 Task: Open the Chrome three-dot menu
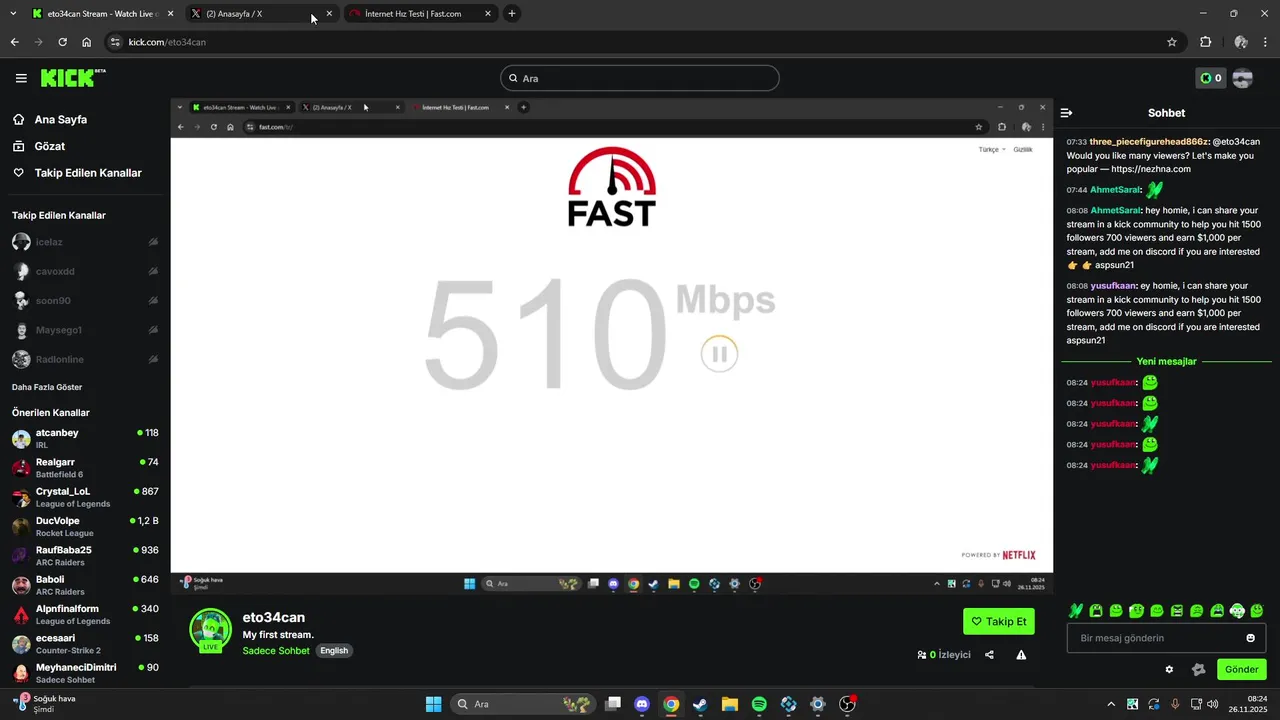pyautogui.click(x=1266, y=42)
